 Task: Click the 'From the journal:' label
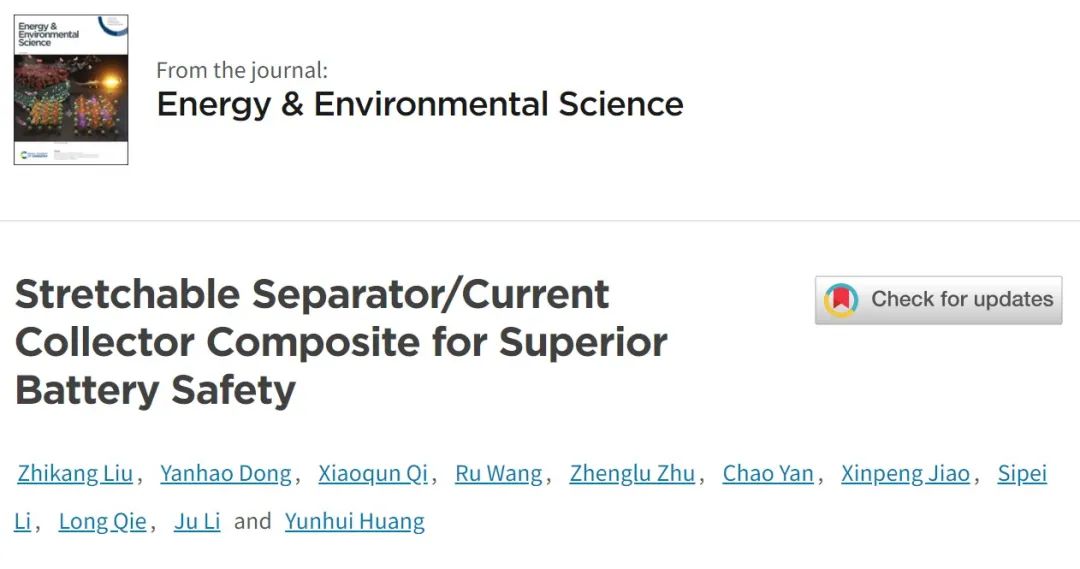pos(242,70)
